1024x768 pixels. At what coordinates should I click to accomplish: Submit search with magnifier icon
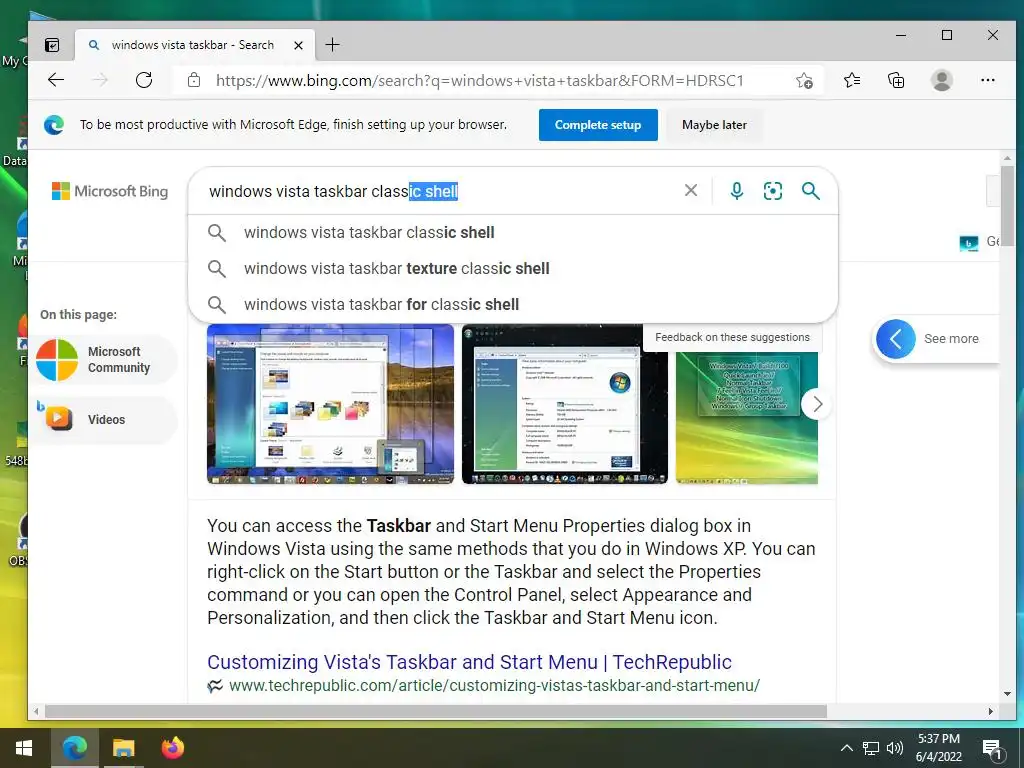[810, 191]
